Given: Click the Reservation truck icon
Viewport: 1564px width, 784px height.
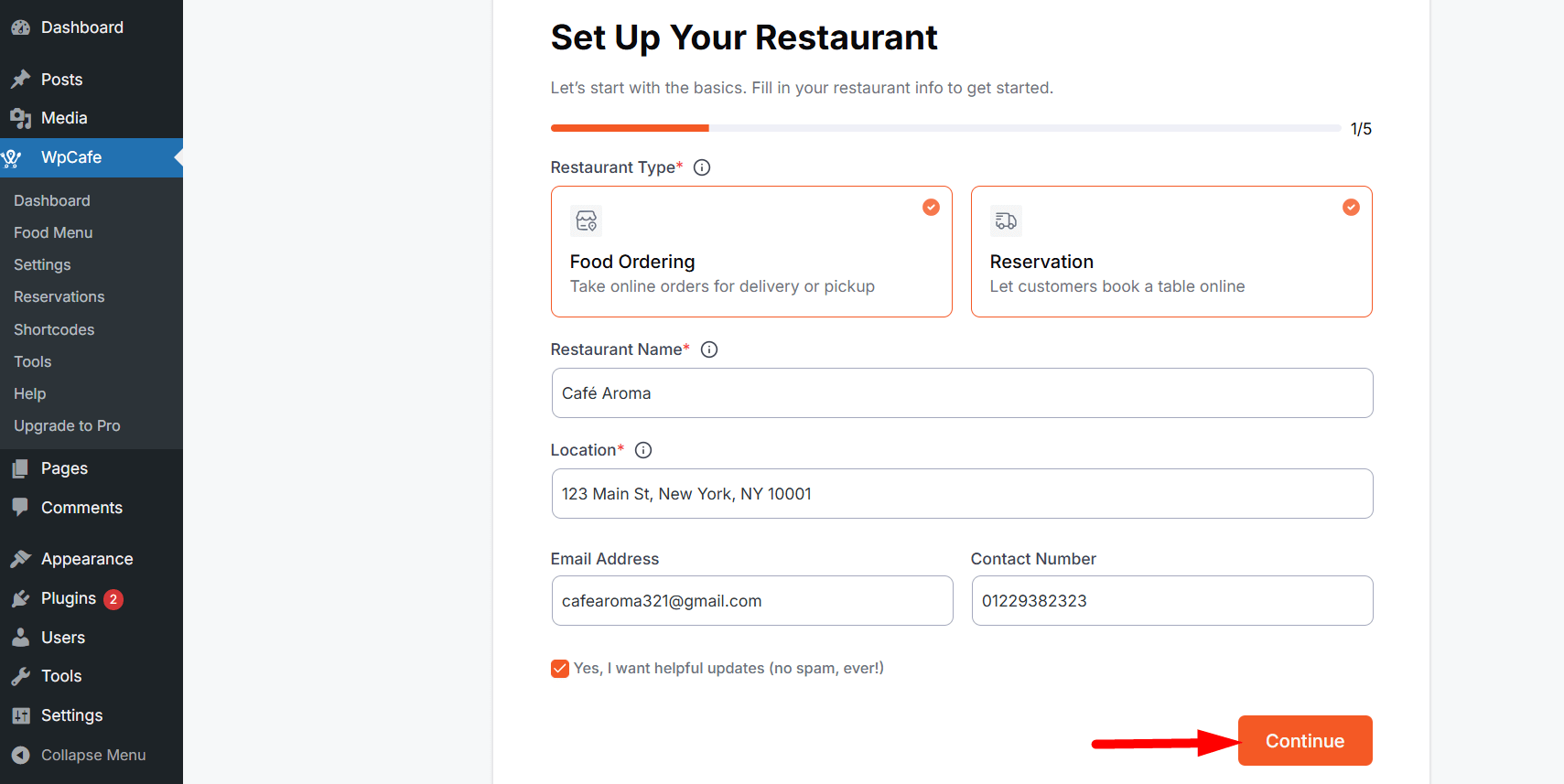Looking at the screenshot, I should point(1006,220).
